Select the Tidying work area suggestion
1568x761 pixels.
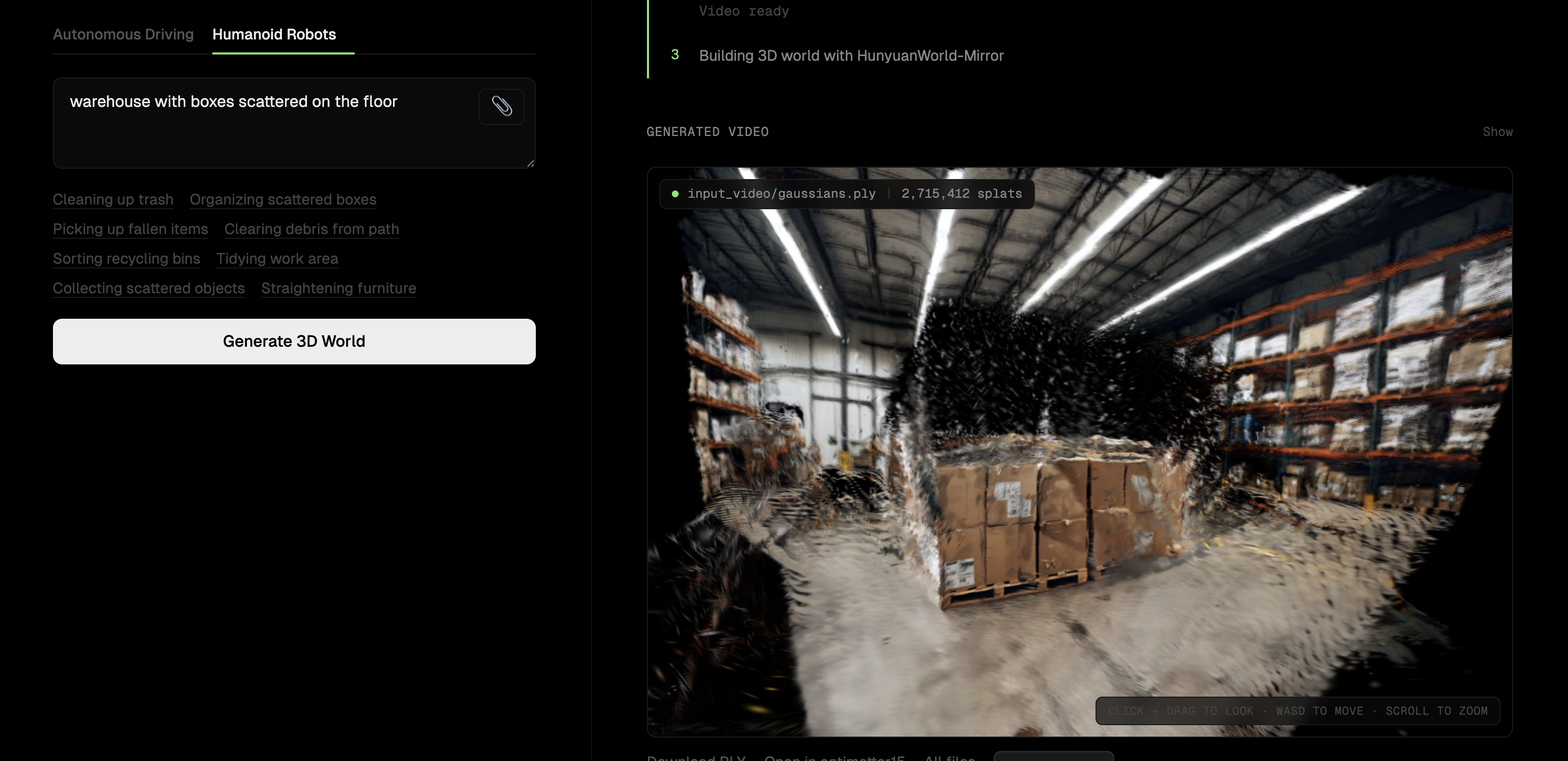(277, 259)
